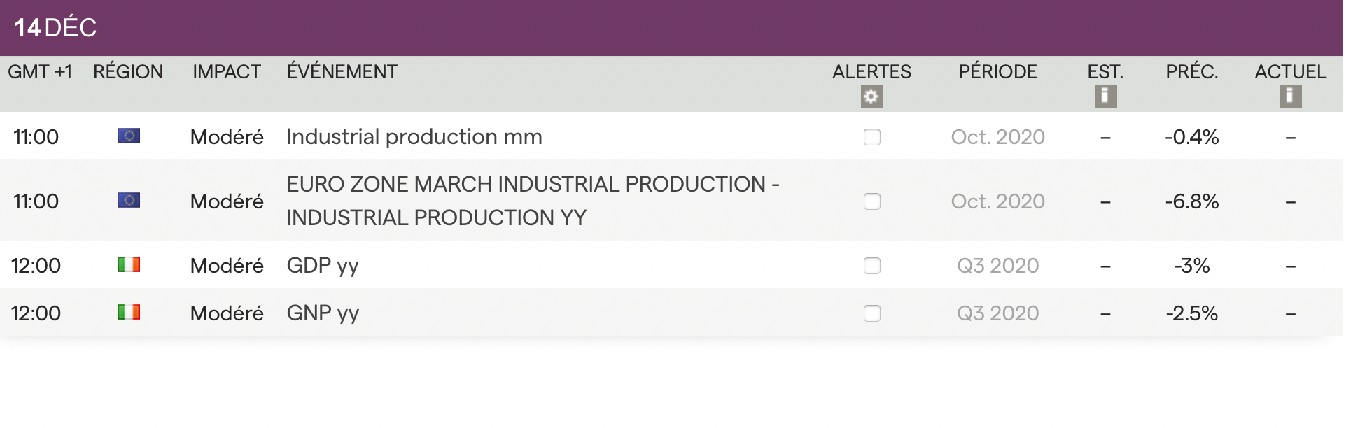This screenshot has height=428, width=1351.
Task: Enable alert for Industrial production mm
Action: coord(871,137)
